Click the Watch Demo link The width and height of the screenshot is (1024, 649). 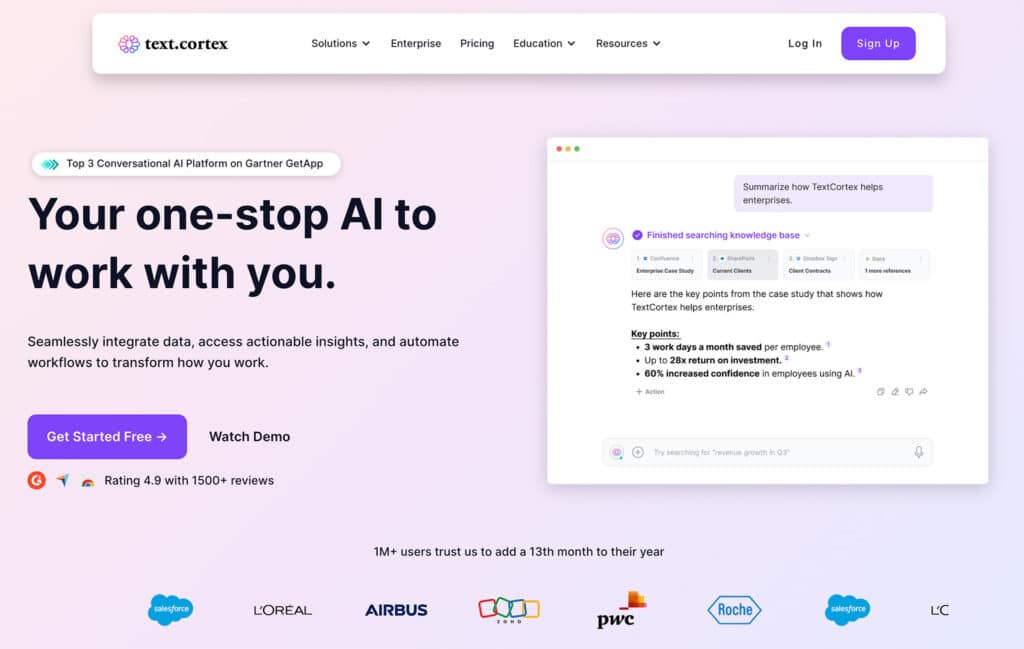(x=249, y=437)
